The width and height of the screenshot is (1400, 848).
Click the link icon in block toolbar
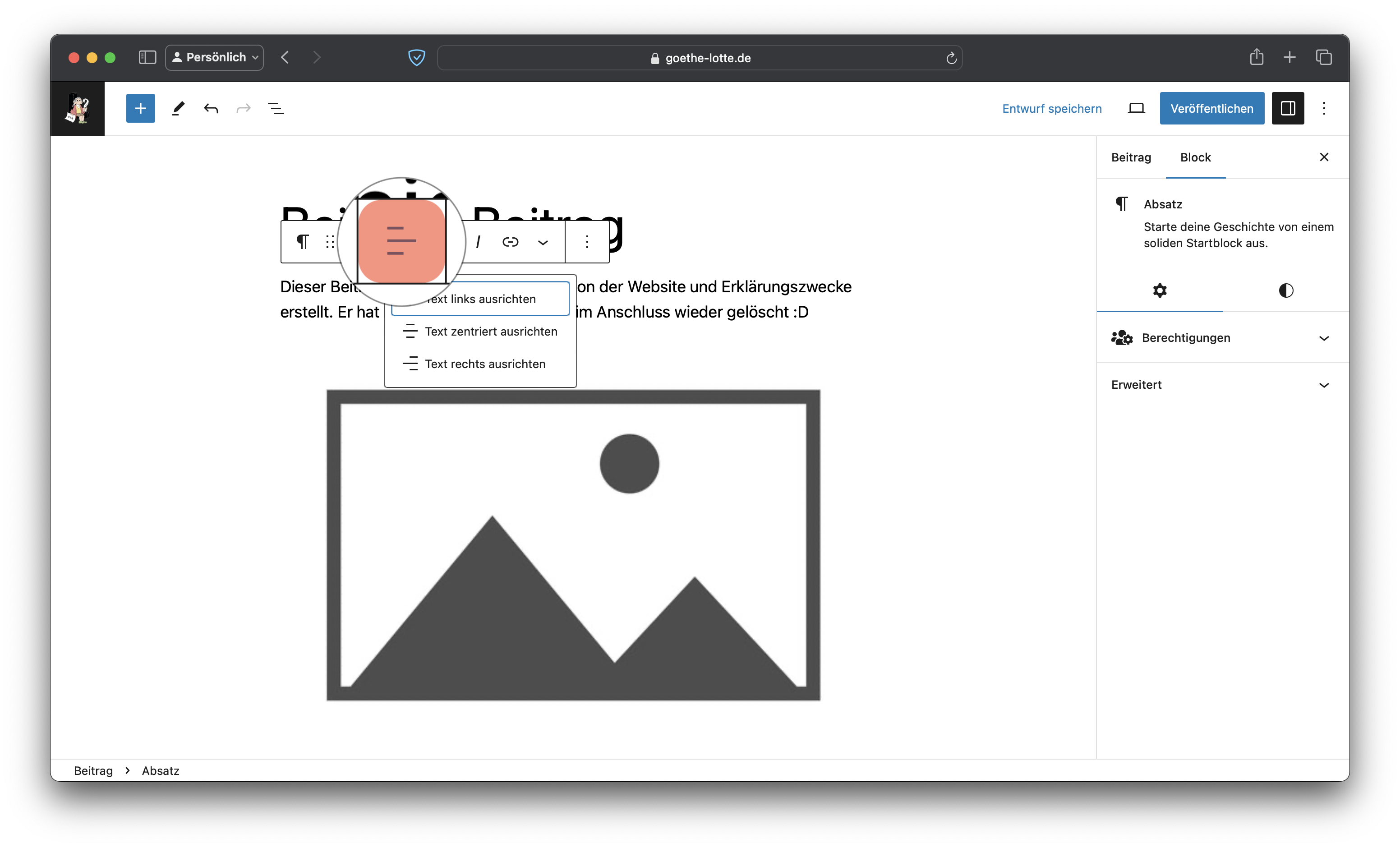(510, 242)
